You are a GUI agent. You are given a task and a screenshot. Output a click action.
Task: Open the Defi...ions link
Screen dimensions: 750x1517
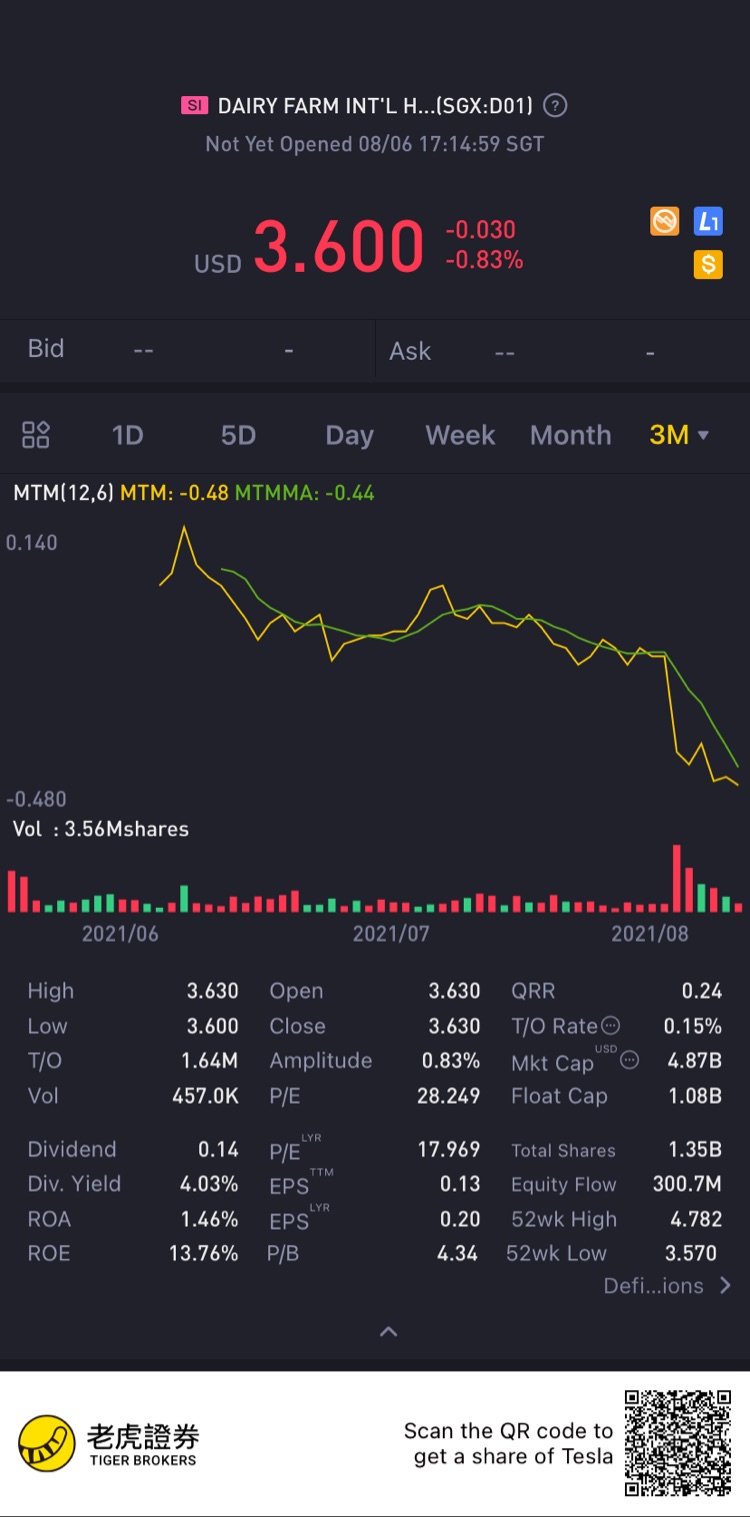click(x=668, y=1286)
